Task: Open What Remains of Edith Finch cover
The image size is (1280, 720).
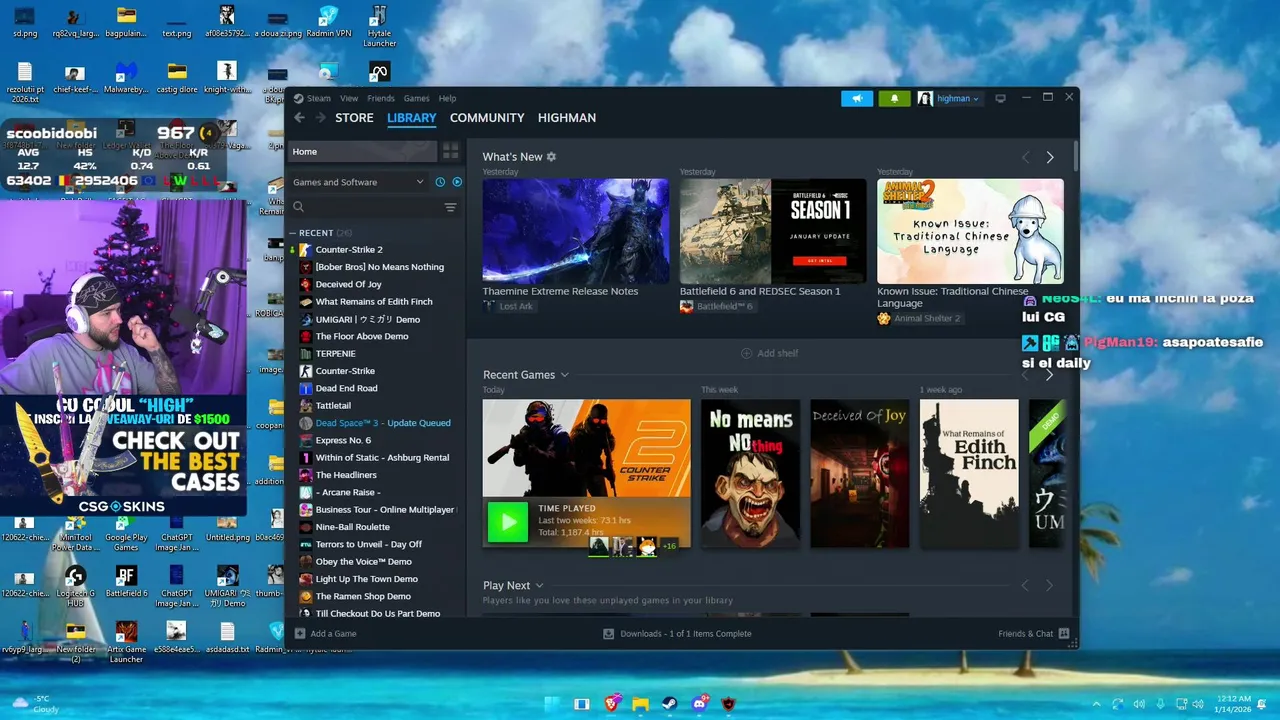Action: pos(969,473)
